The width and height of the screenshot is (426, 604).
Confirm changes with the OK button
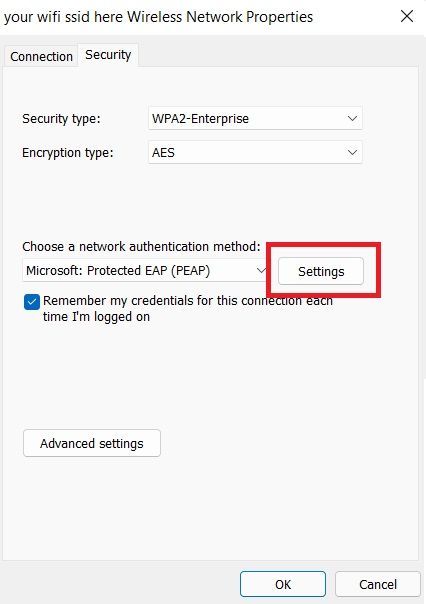point(283,584)
